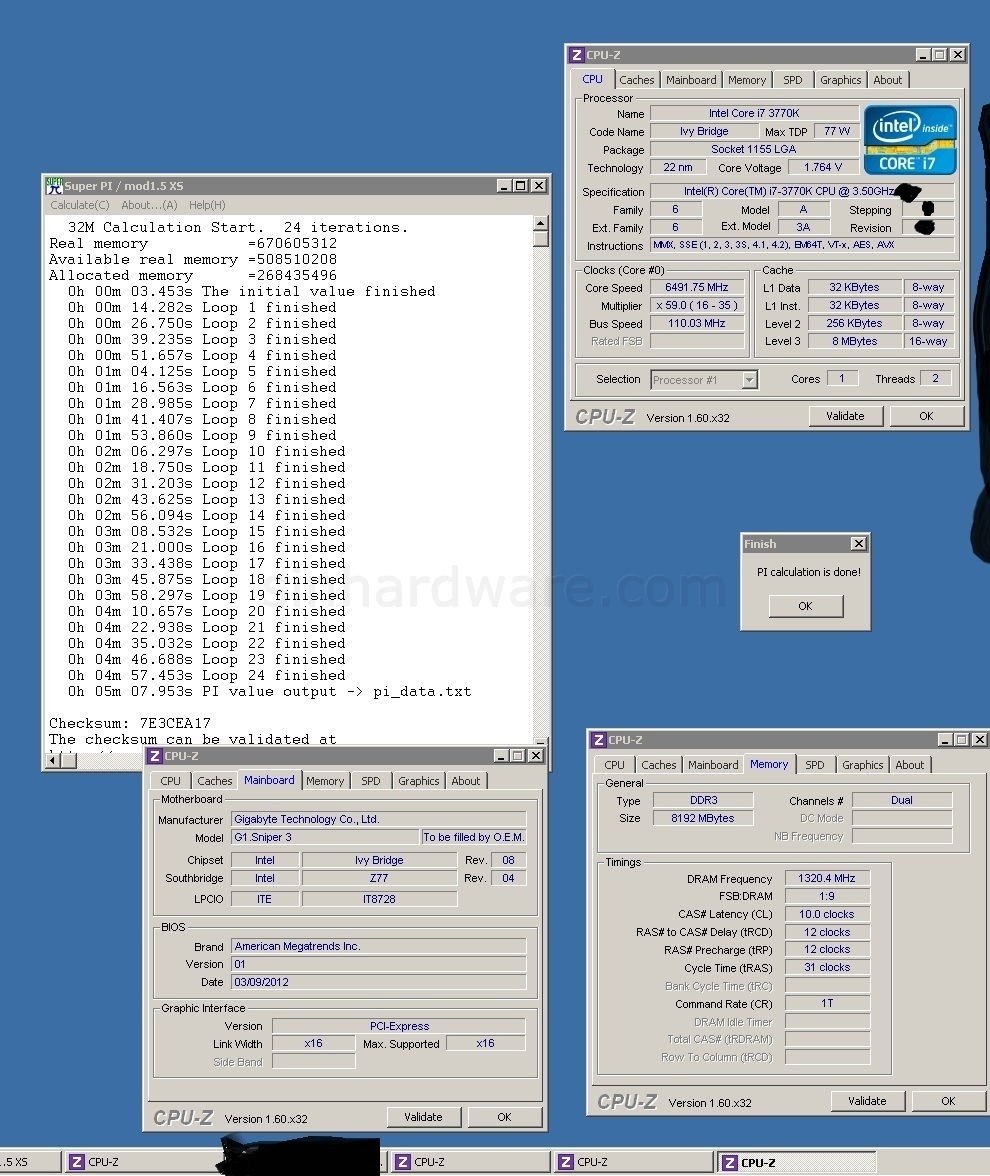Select SPD tab in the Memory window

tap(815, 765)
